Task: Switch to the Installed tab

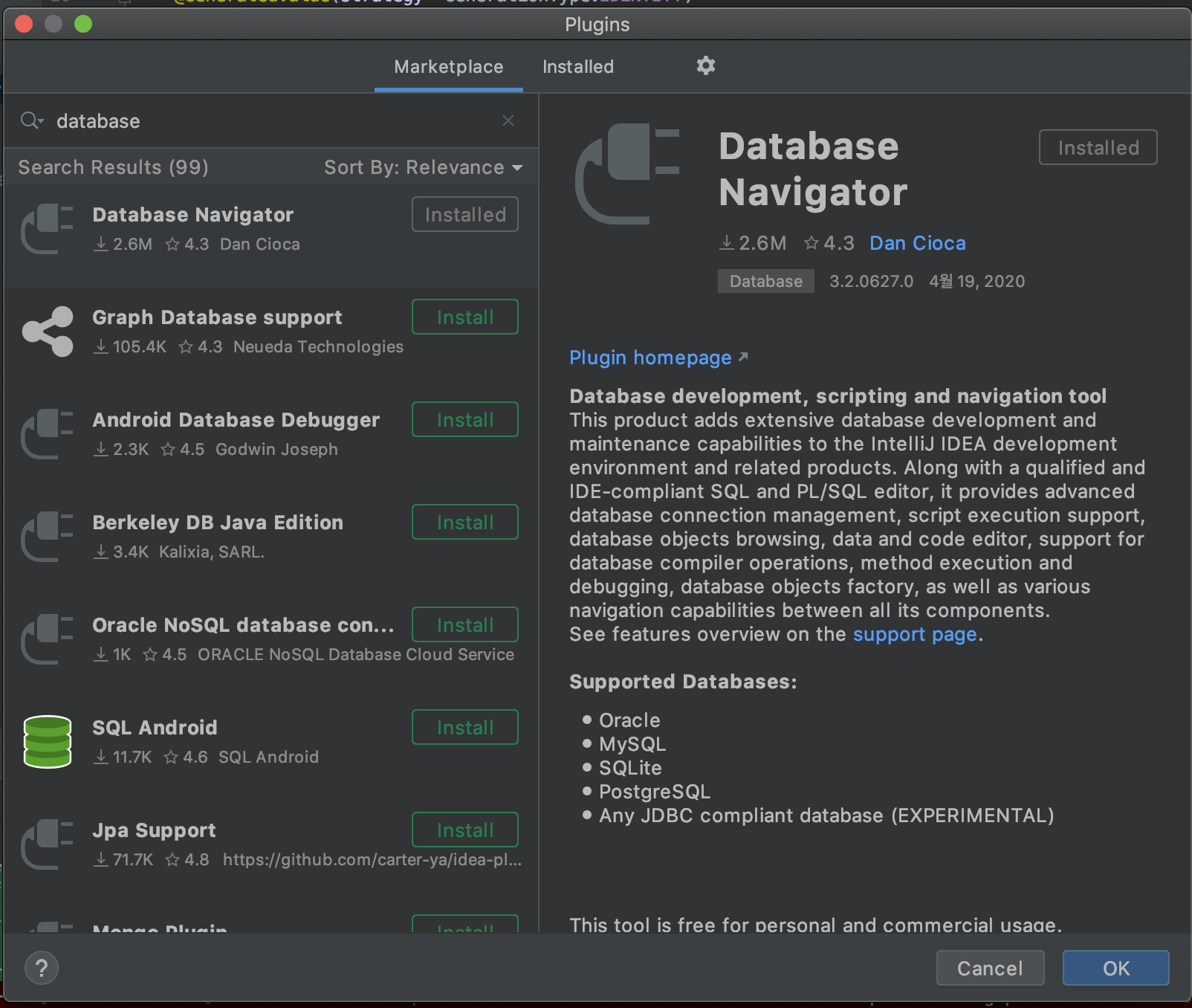Action: pyautogui.click(x=578, y=67)
